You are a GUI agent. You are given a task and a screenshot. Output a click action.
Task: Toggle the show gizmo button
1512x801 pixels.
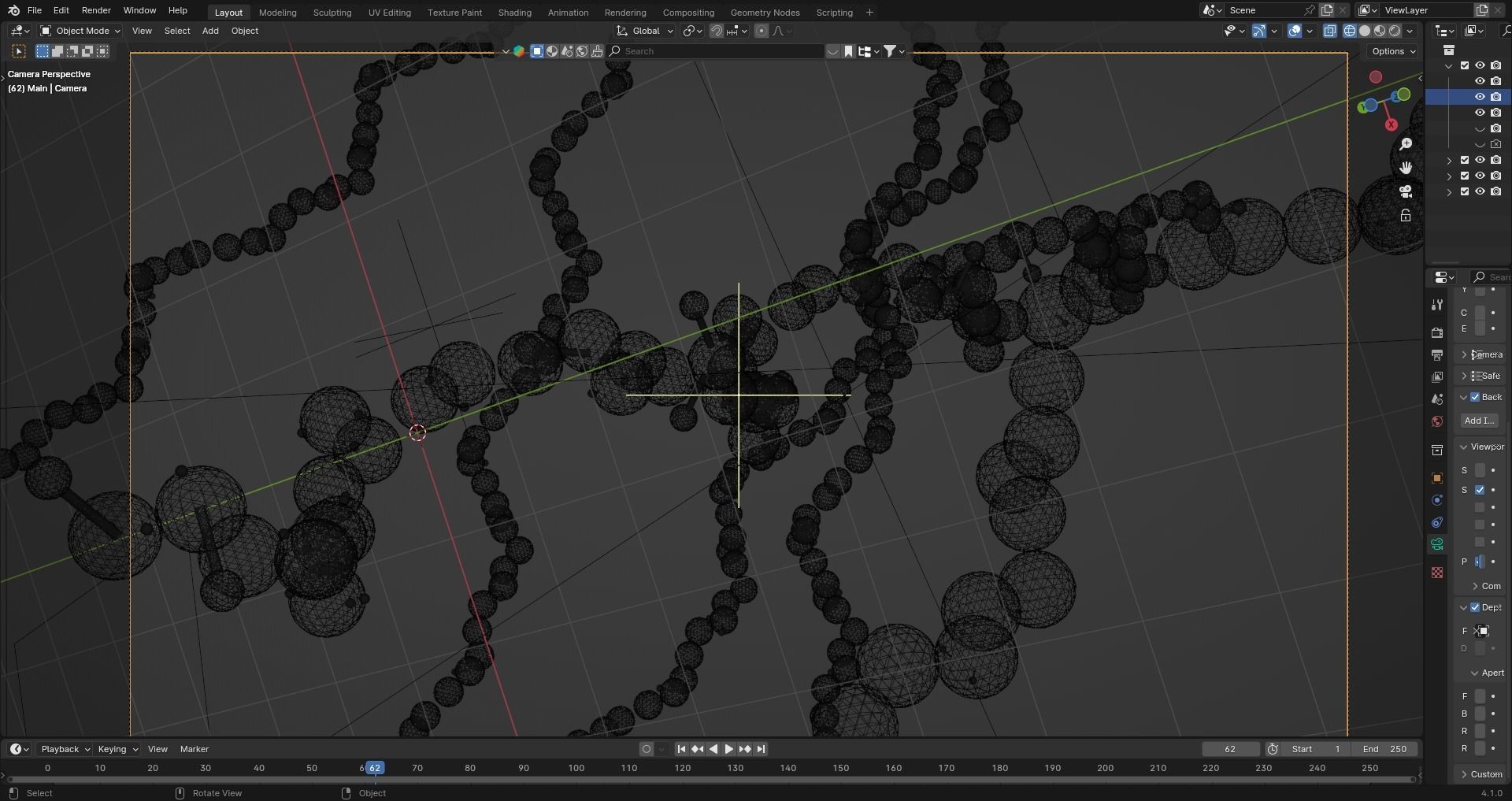point(1258,31)
